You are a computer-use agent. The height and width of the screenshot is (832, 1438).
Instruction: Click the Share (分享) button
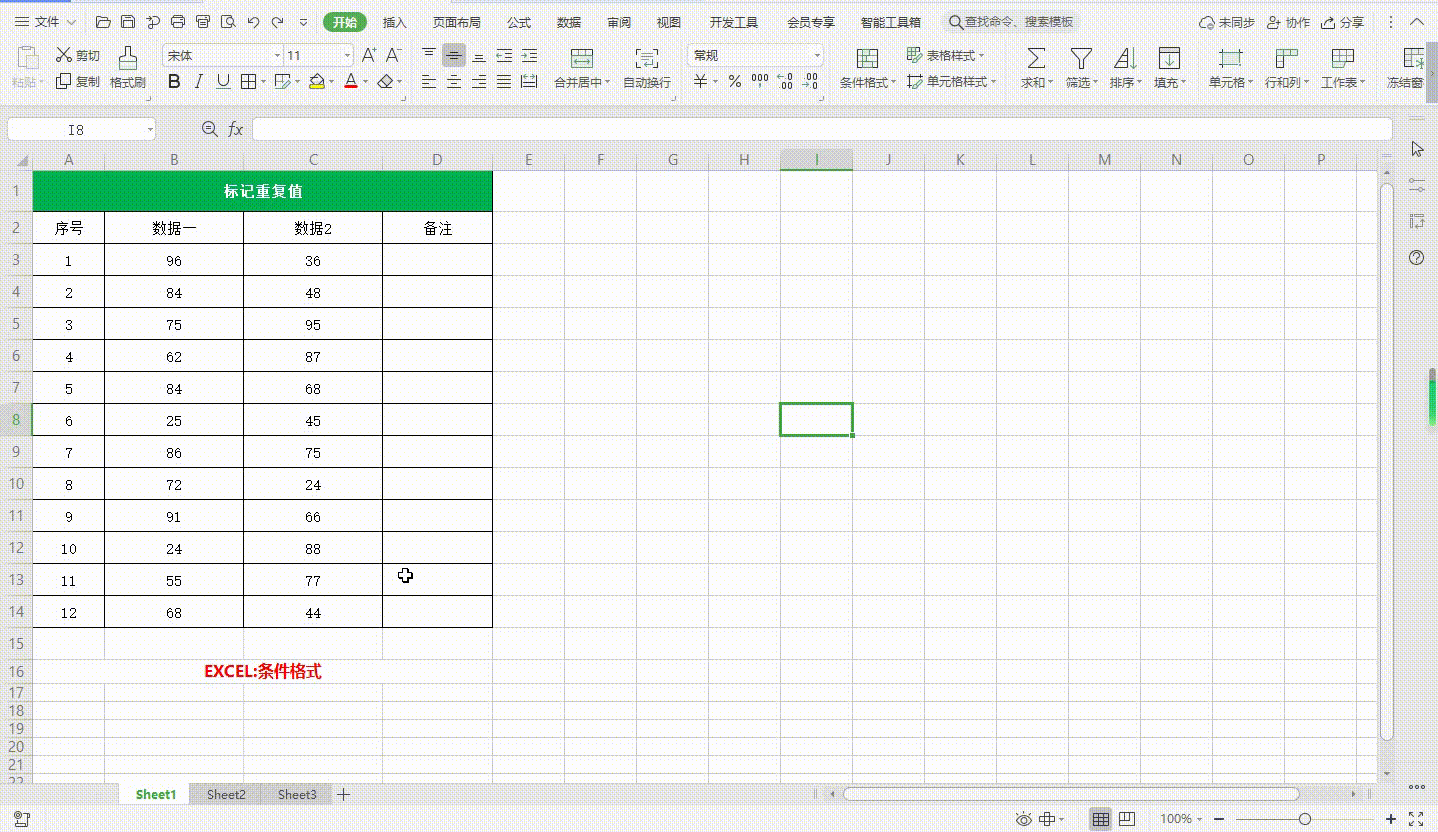1342,22
